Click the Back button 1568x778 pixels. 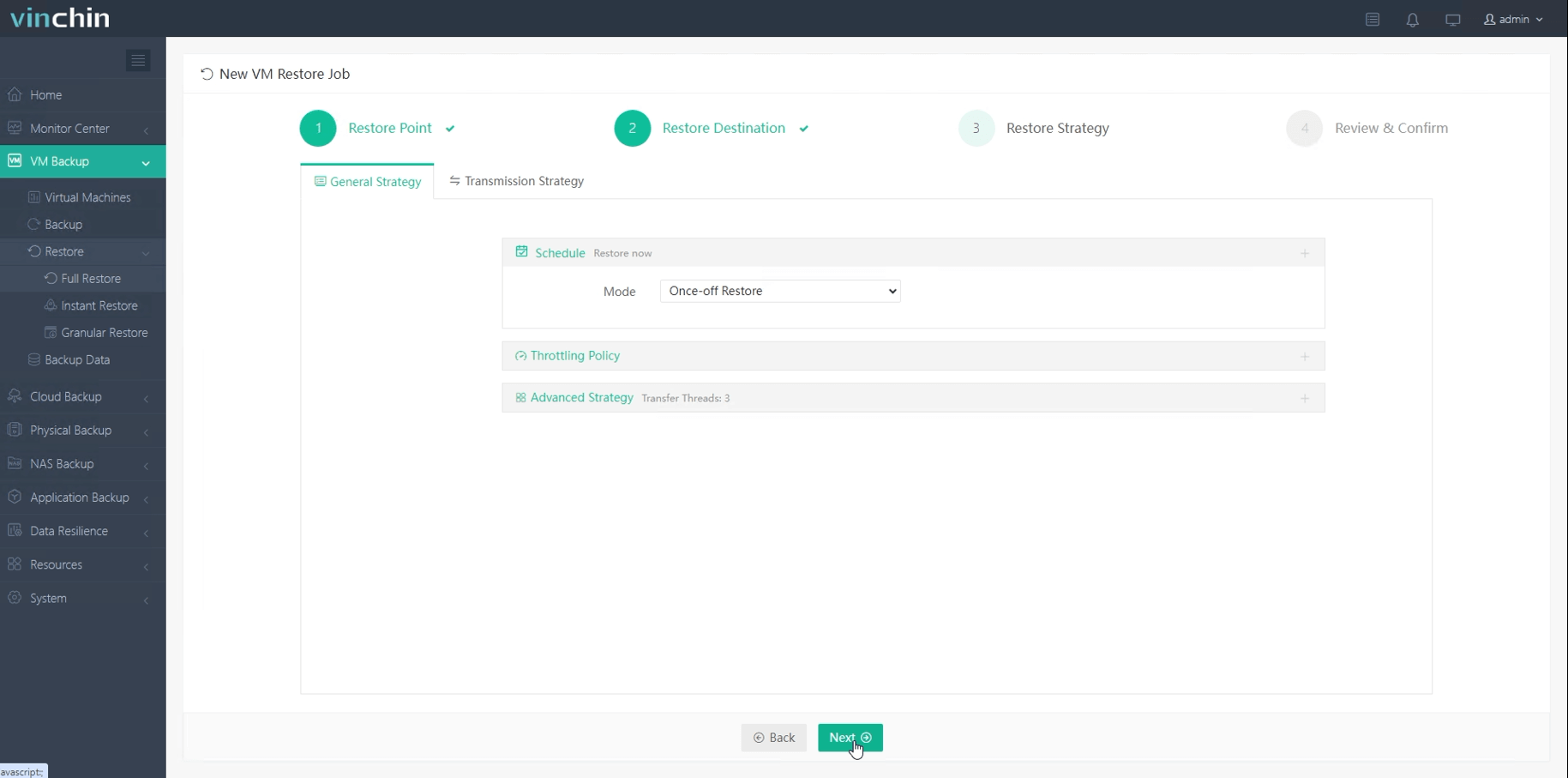(x=774, y=738)
